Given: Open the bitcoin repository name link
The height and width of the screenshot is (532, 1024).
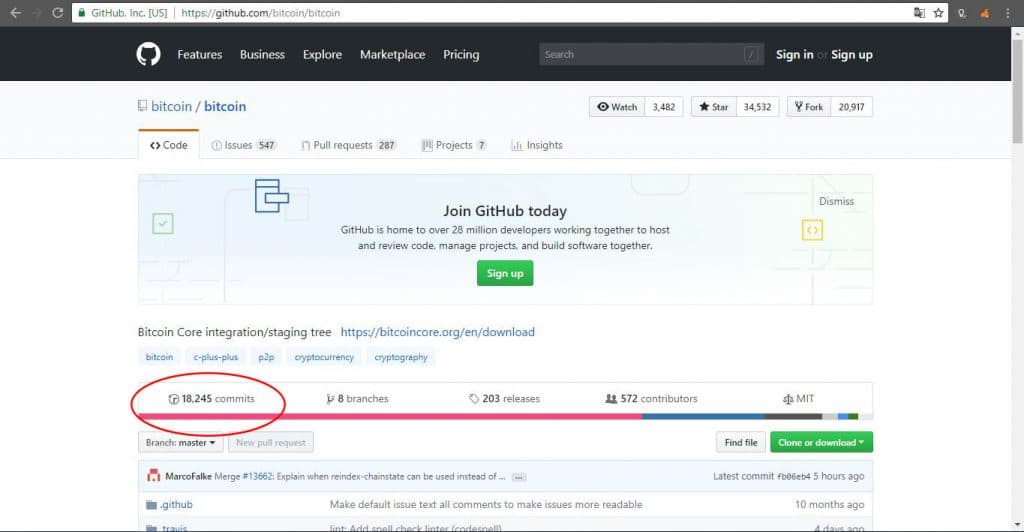Looking at the screenshot, I should tap(225, 106).
